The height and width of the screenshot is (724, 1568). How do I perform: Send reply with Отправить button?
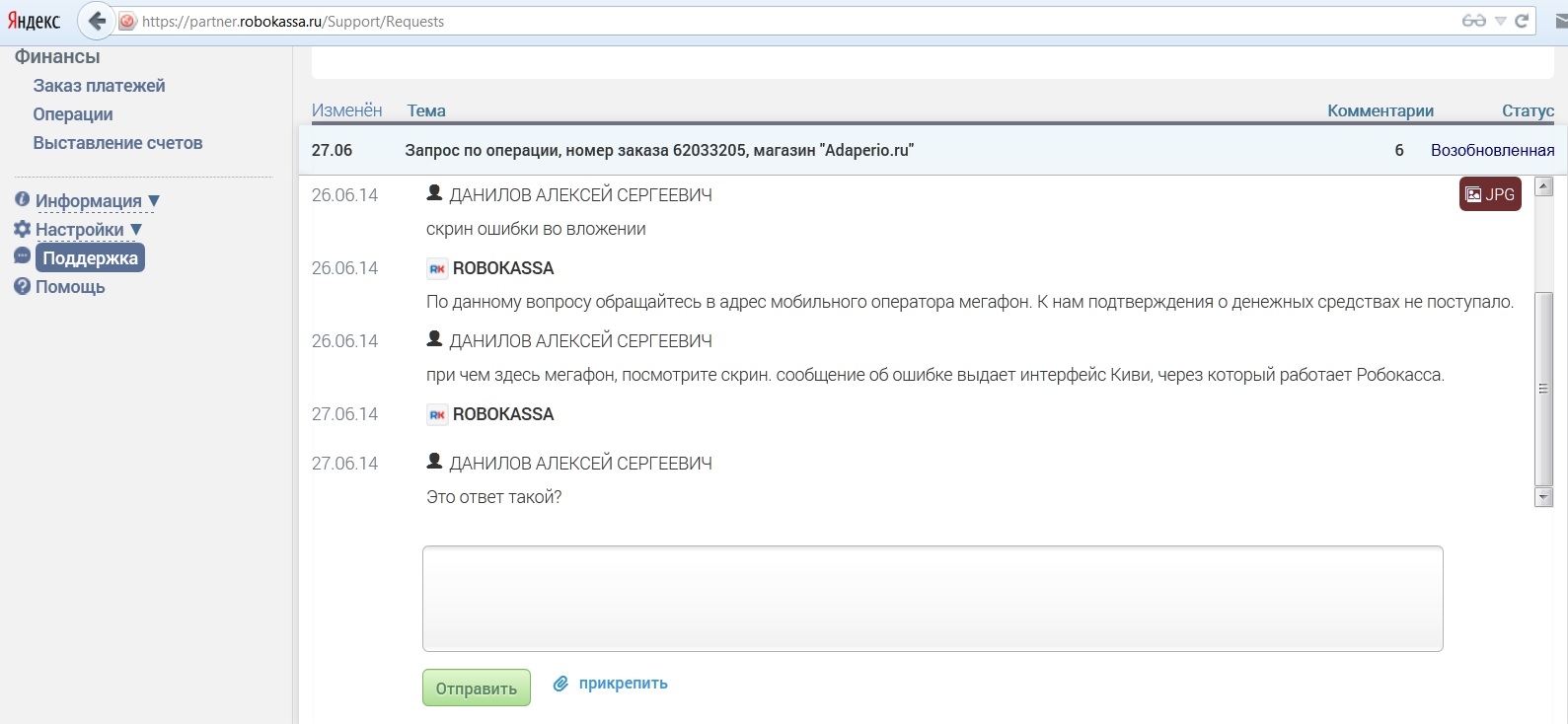pos(477,688)
